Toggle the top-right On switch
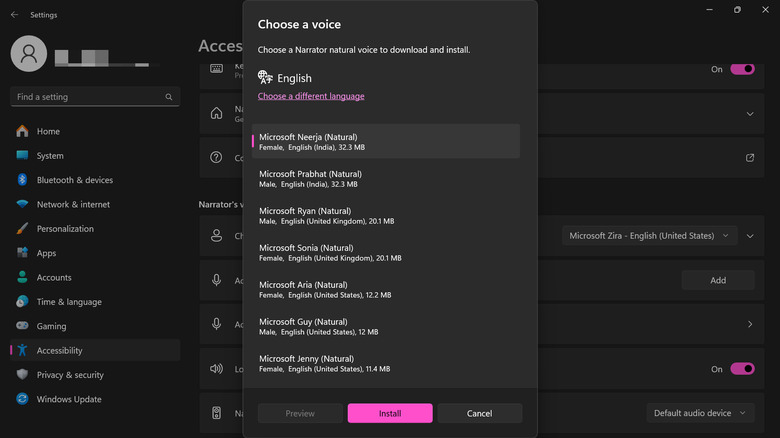This screenshot has height=438, width=780. (x=742, y=70)
